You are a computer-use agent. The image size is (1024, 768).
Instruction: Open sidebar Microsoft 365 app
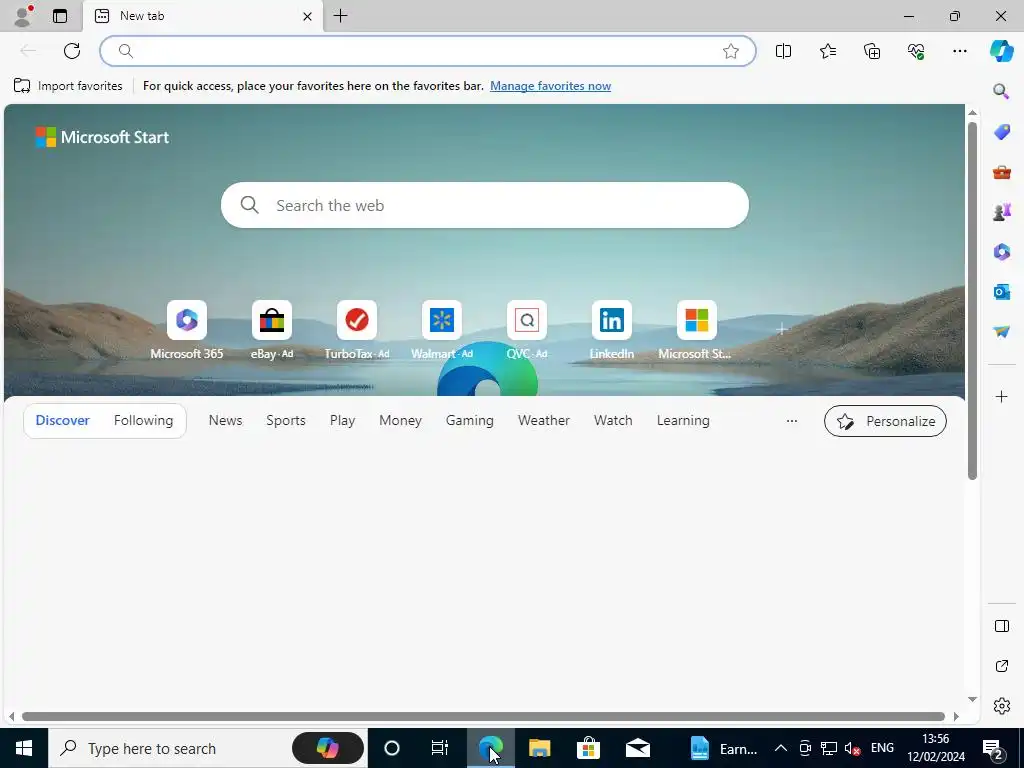click(1002, 252)
